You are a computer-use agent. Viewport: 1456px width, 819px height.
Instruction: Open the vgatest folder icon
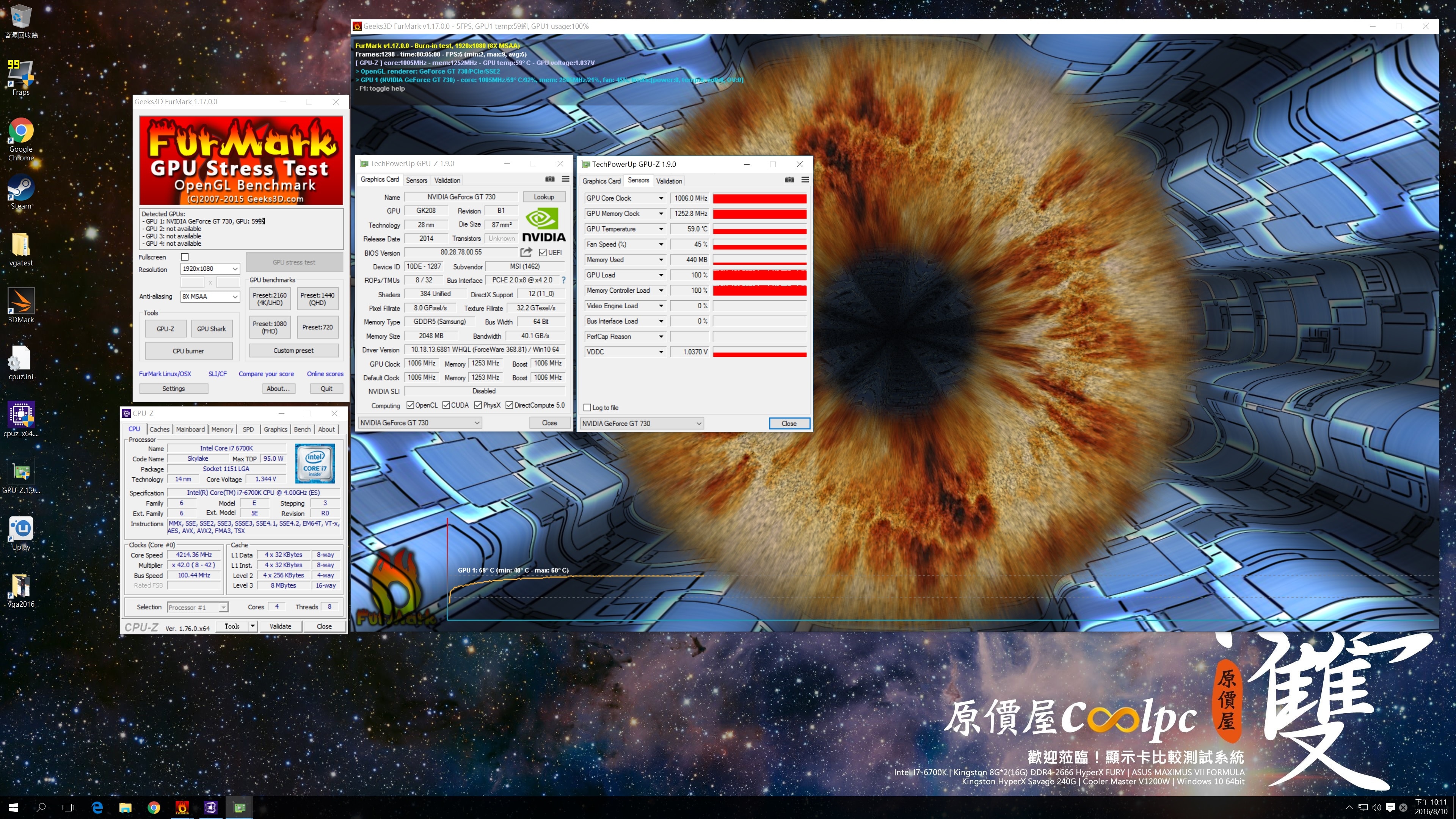click(21, 249)
